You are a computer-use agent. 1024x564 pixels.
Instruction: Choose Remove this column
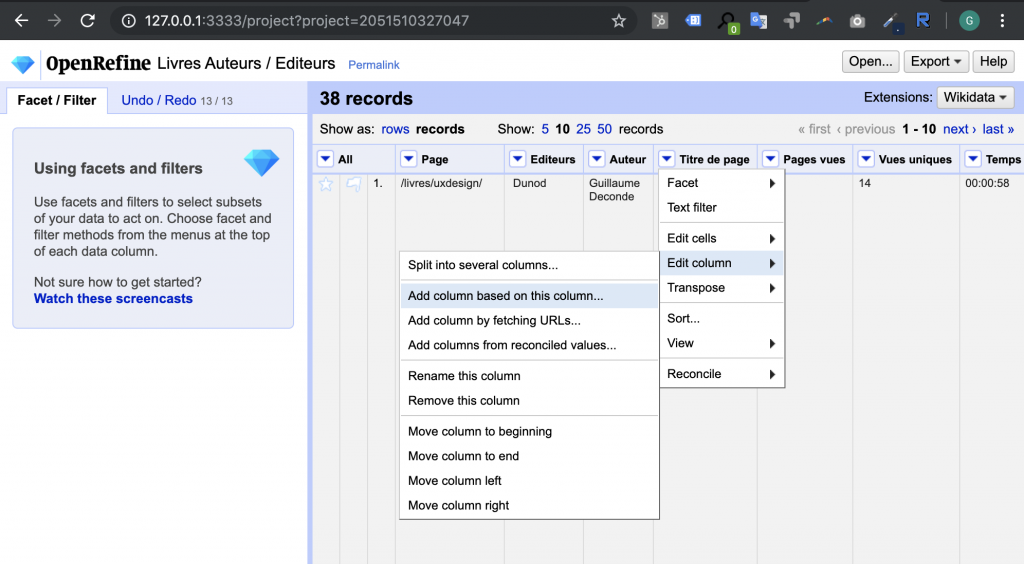[x=529, y=401]
